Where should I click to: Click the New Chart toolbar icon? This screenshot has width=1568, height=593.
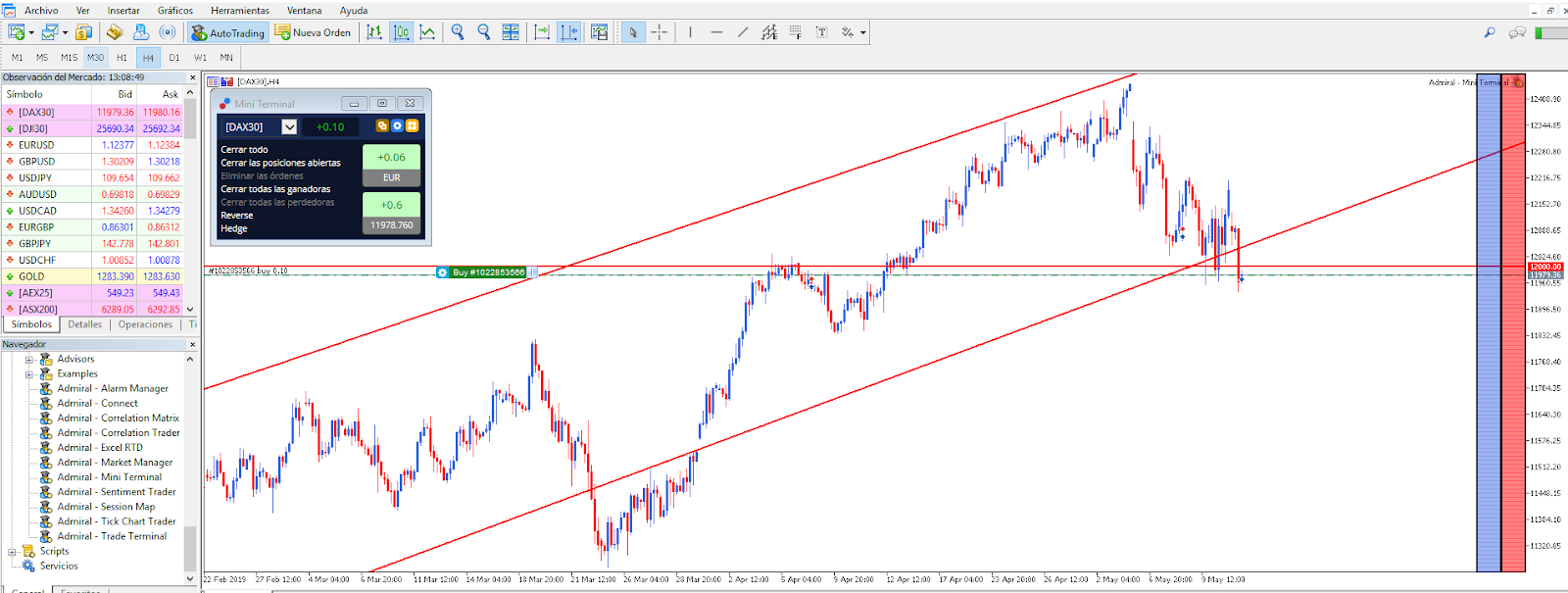coord(17,32)
